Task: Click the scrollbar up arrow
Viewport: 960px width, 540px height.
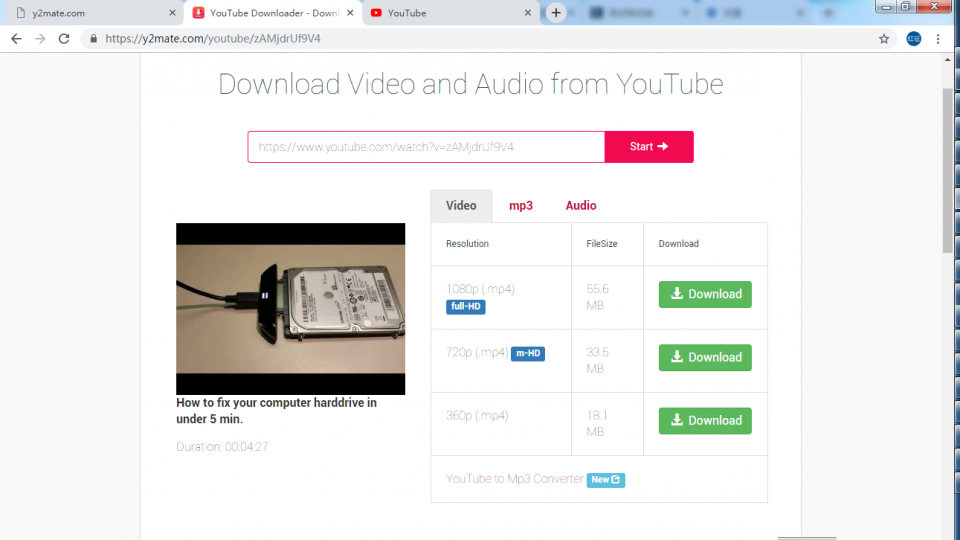Action: [947, 60]
